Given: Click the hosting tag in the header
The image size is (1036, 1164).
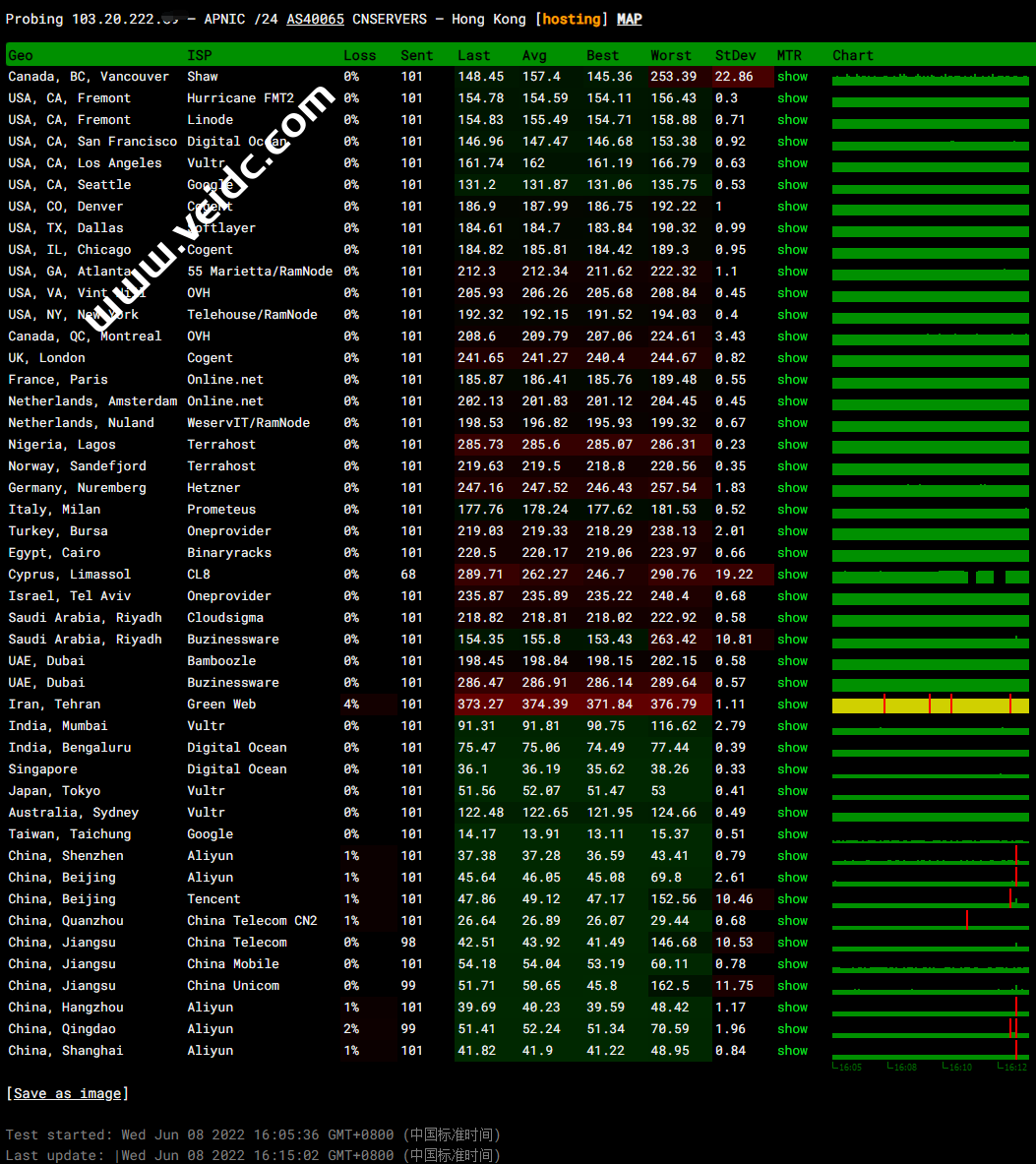Looking at the screenshot, I should coord(571,20).
